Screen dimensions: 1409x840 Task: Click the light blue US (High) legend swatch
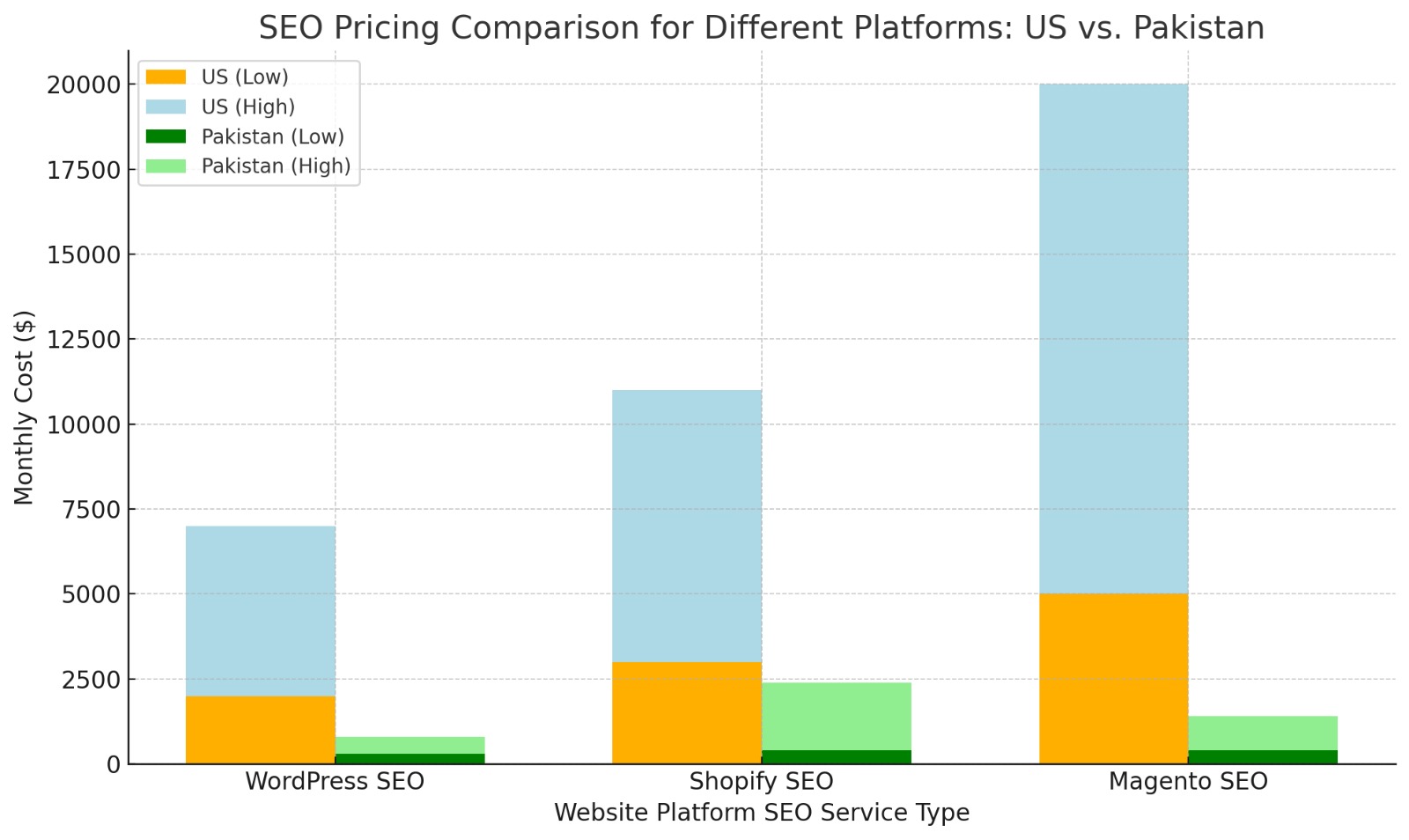[x=166, y=107]
